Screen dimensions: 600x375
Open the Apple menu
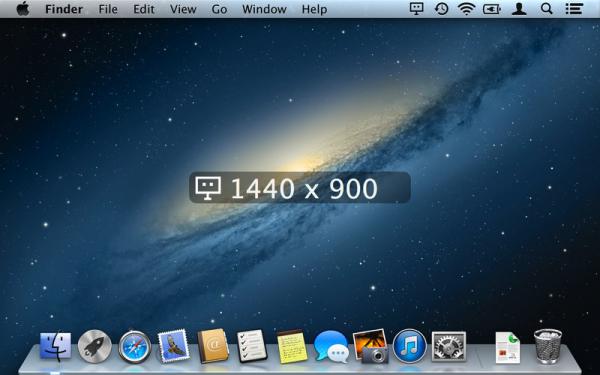(23, 9)
